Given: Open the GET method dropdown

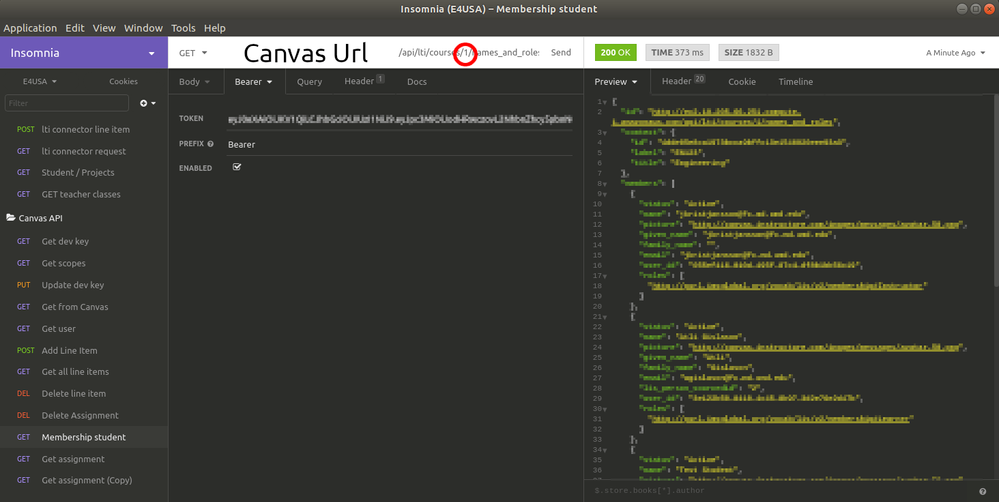Looking at the screenshot, I should tap(193, 53).
